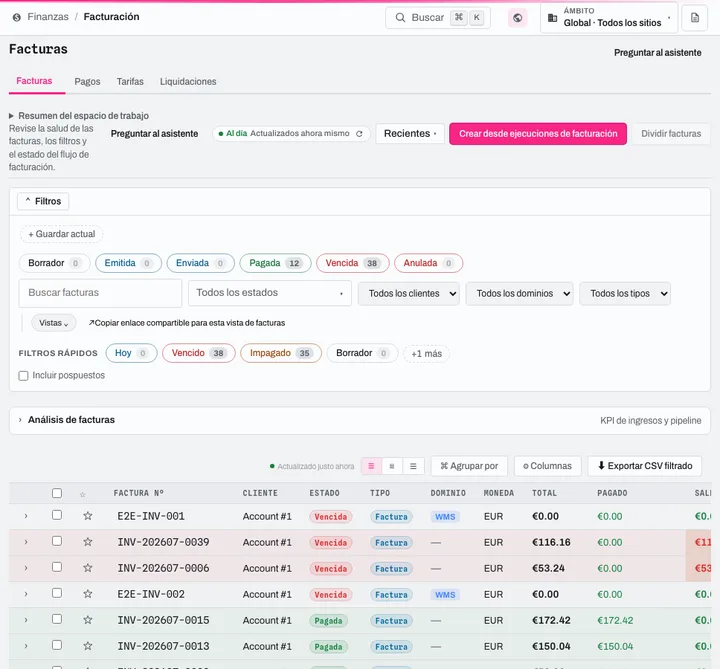Check the box for INV-202607-0006
This screenshot has height=669, width=720.
point(57,567)
